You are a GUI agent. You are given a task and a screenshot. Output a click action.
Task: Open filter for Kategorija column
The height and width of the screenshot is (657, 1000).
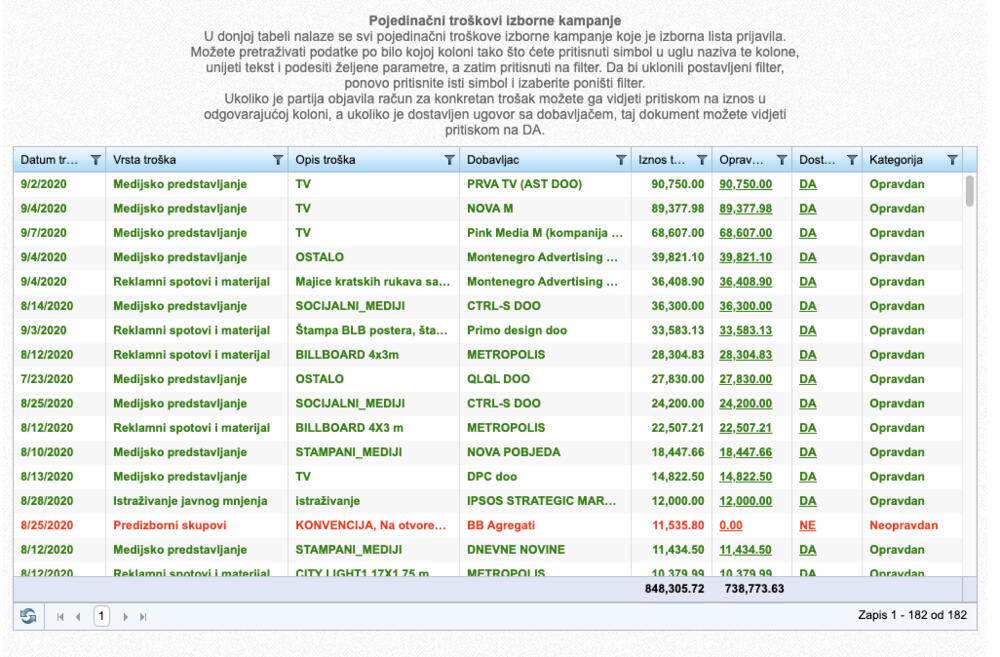pyautogui.click(x=952, y=159)
